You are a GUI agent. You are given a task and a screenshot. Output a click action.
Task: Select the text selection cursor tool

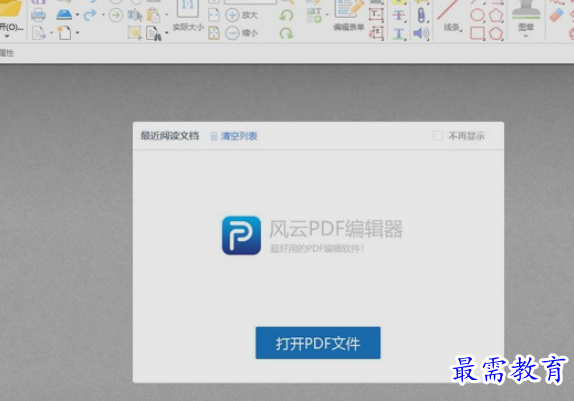coord(135,15)
